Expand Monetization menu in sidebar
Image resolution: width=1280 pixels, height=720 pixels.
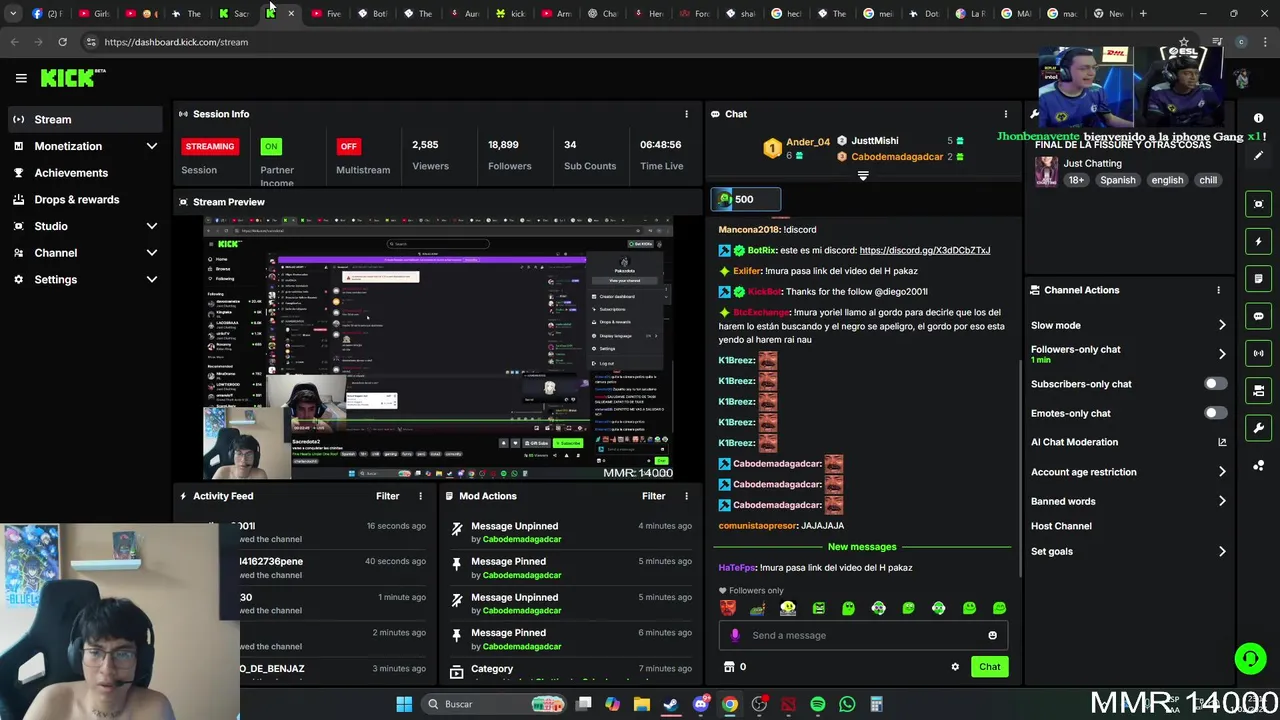(152, 146)
